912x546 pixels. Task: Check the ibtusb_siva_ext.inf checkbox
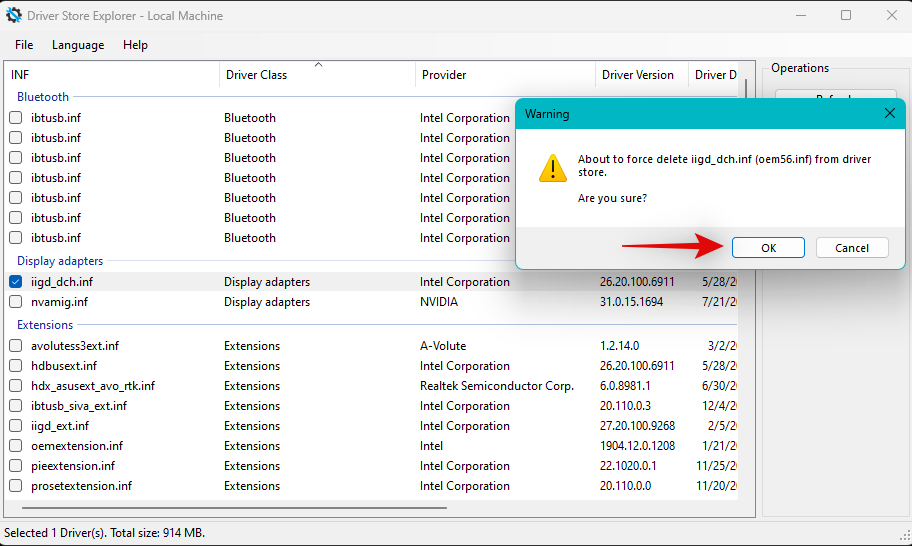16,406
